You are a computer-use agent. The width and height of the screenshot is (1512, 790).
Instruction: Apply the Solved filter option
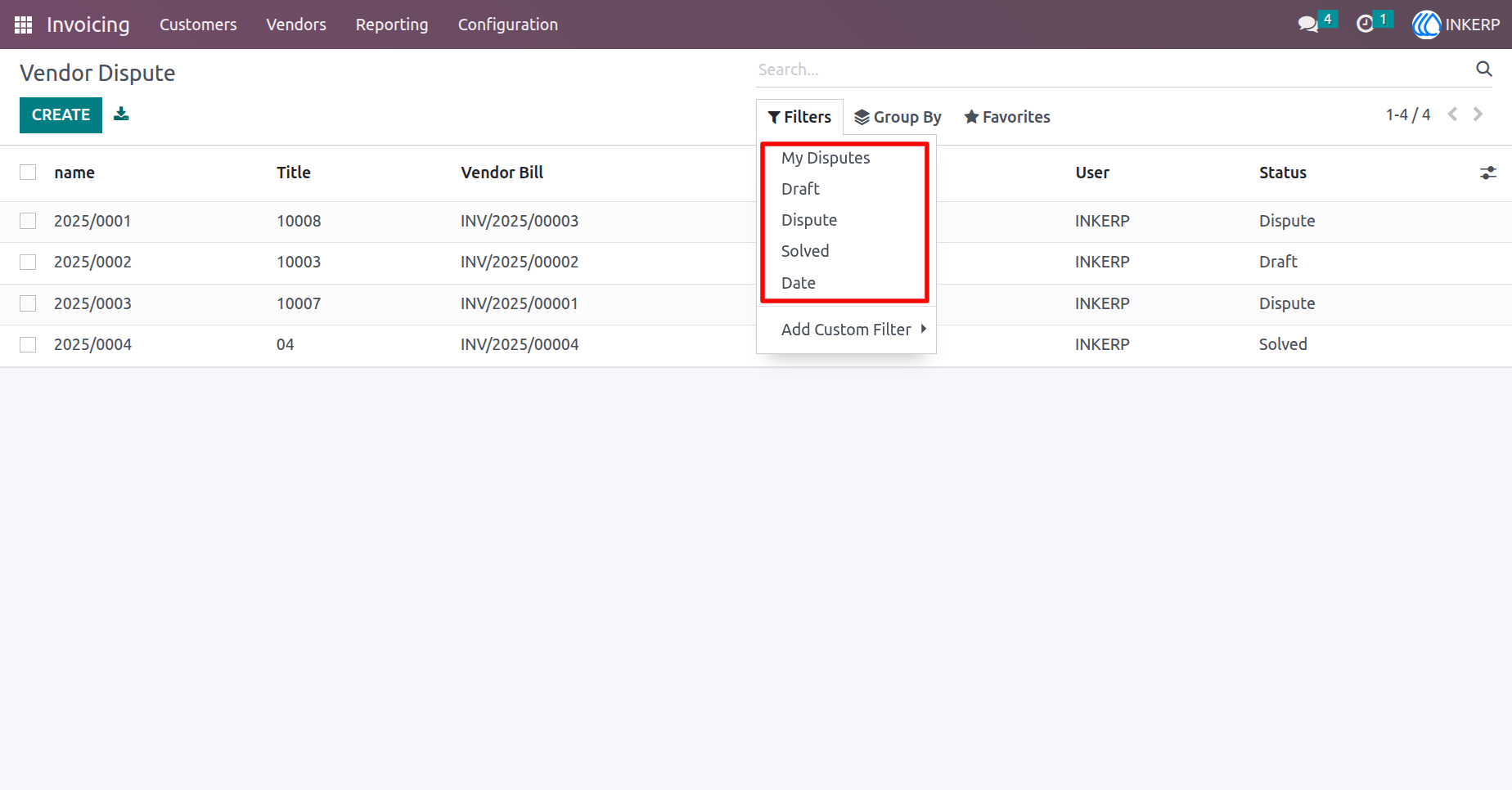tap(805, 251)
